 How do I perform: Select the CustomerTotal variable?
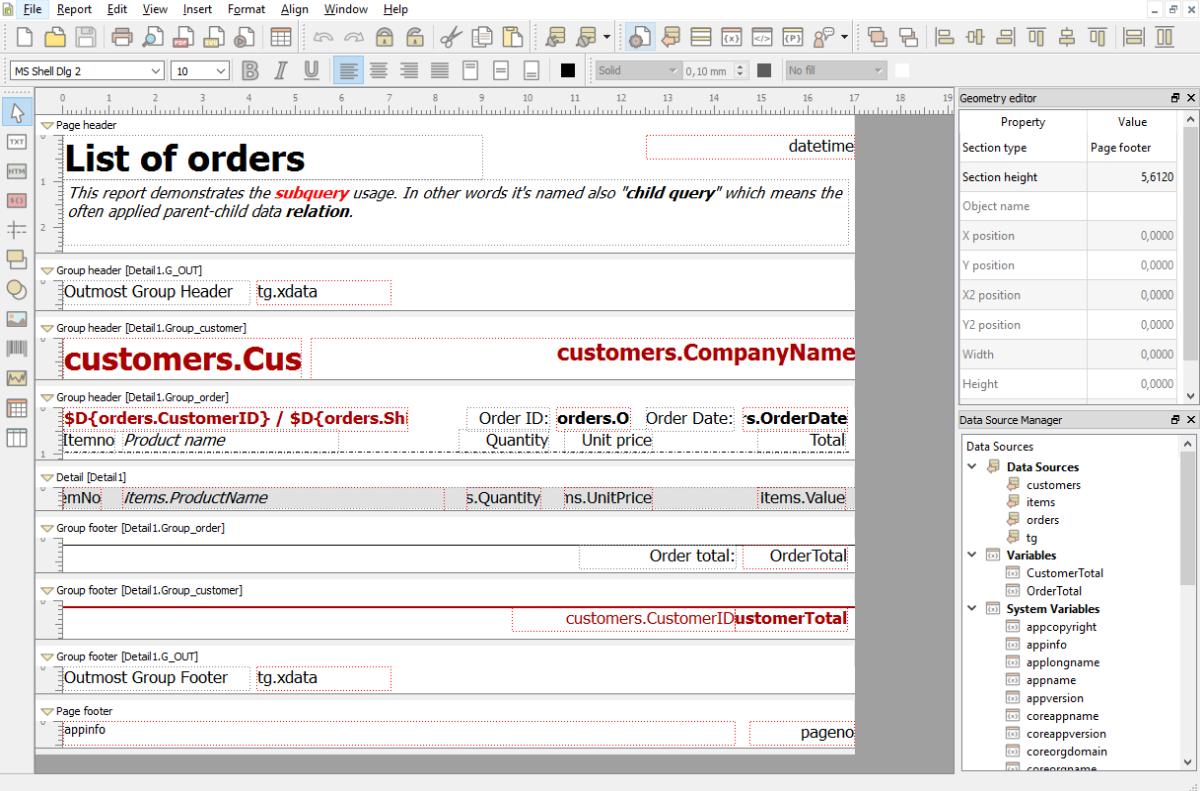(x=1064, y=573)
